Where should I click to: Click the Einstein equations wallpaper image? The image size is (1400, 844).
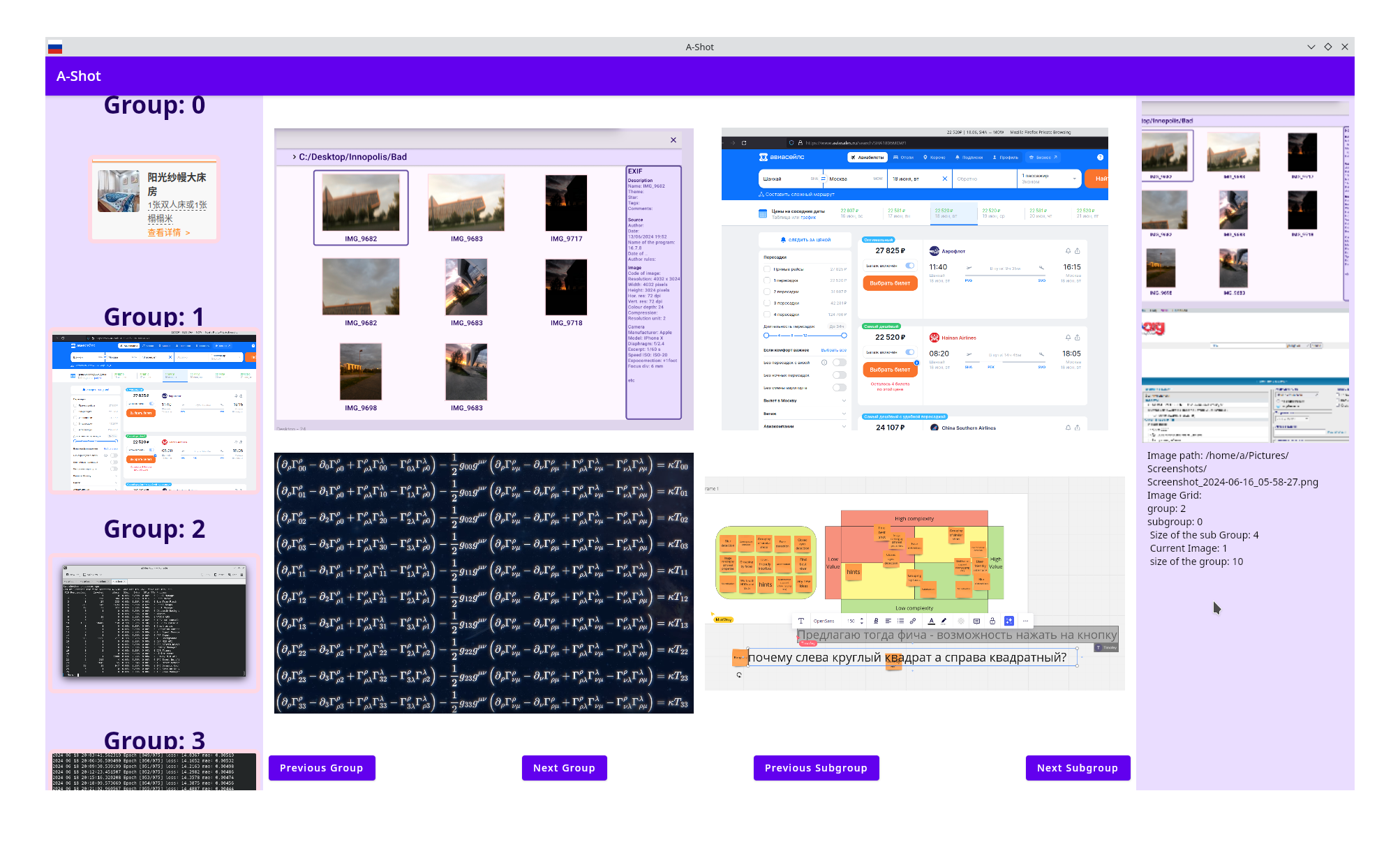pos(484,583)
